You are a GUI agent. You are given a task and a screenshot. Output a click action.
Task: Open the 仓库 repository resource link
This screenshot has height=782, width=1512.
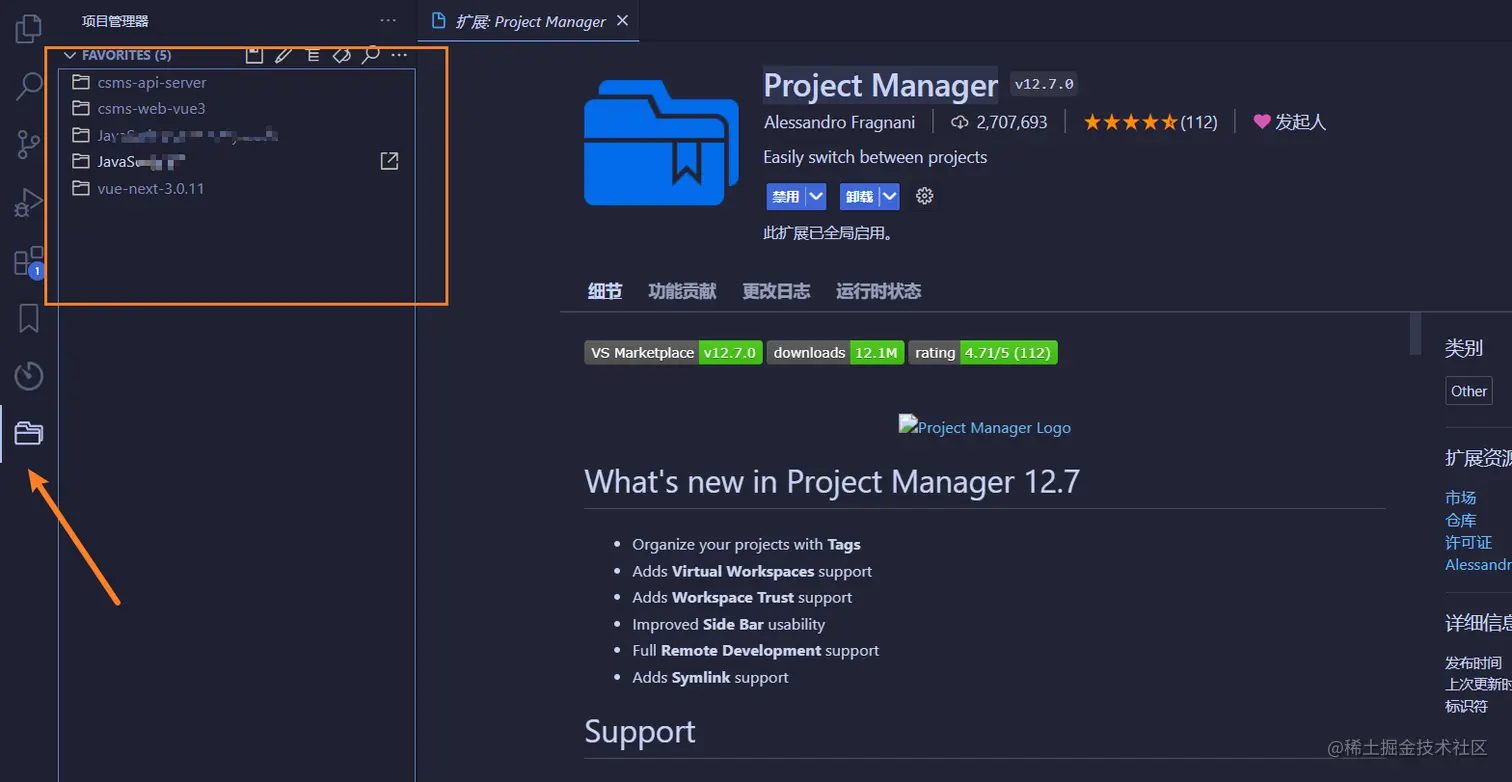[1460, 520]
